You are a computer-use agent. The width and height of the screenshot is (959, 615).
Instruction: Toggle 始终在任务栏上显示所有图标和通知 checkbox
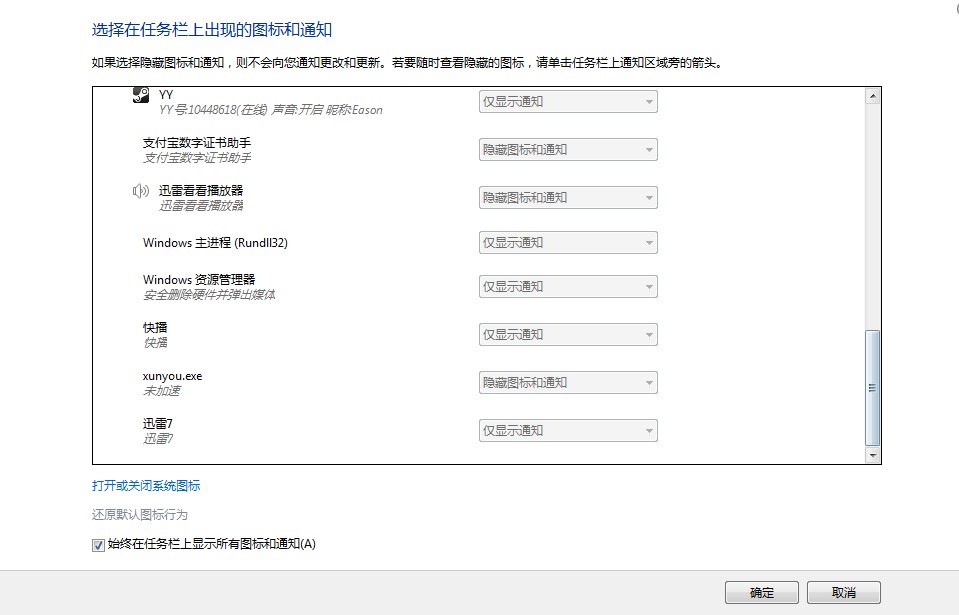click(x=98, y=545)
